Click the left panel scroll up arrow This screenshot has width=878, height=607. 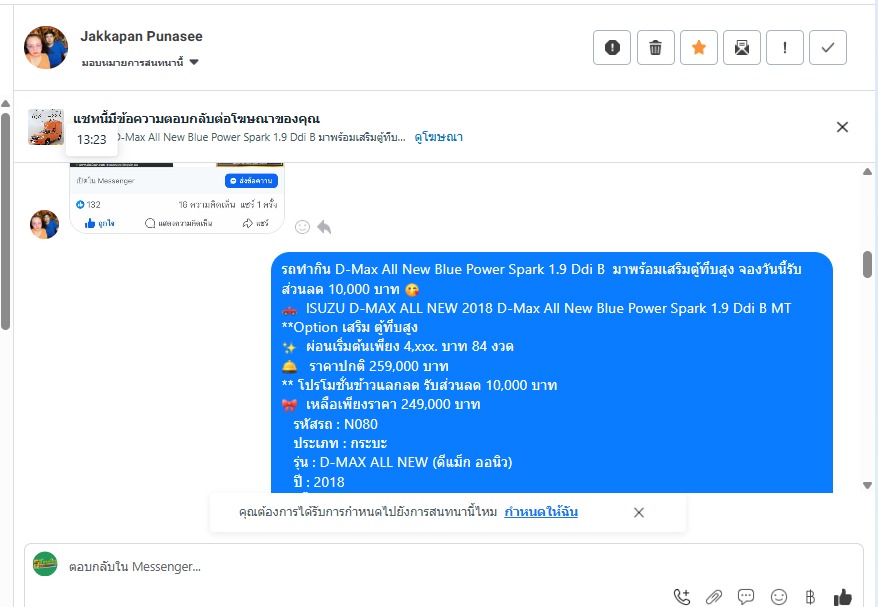click(6, 104)
